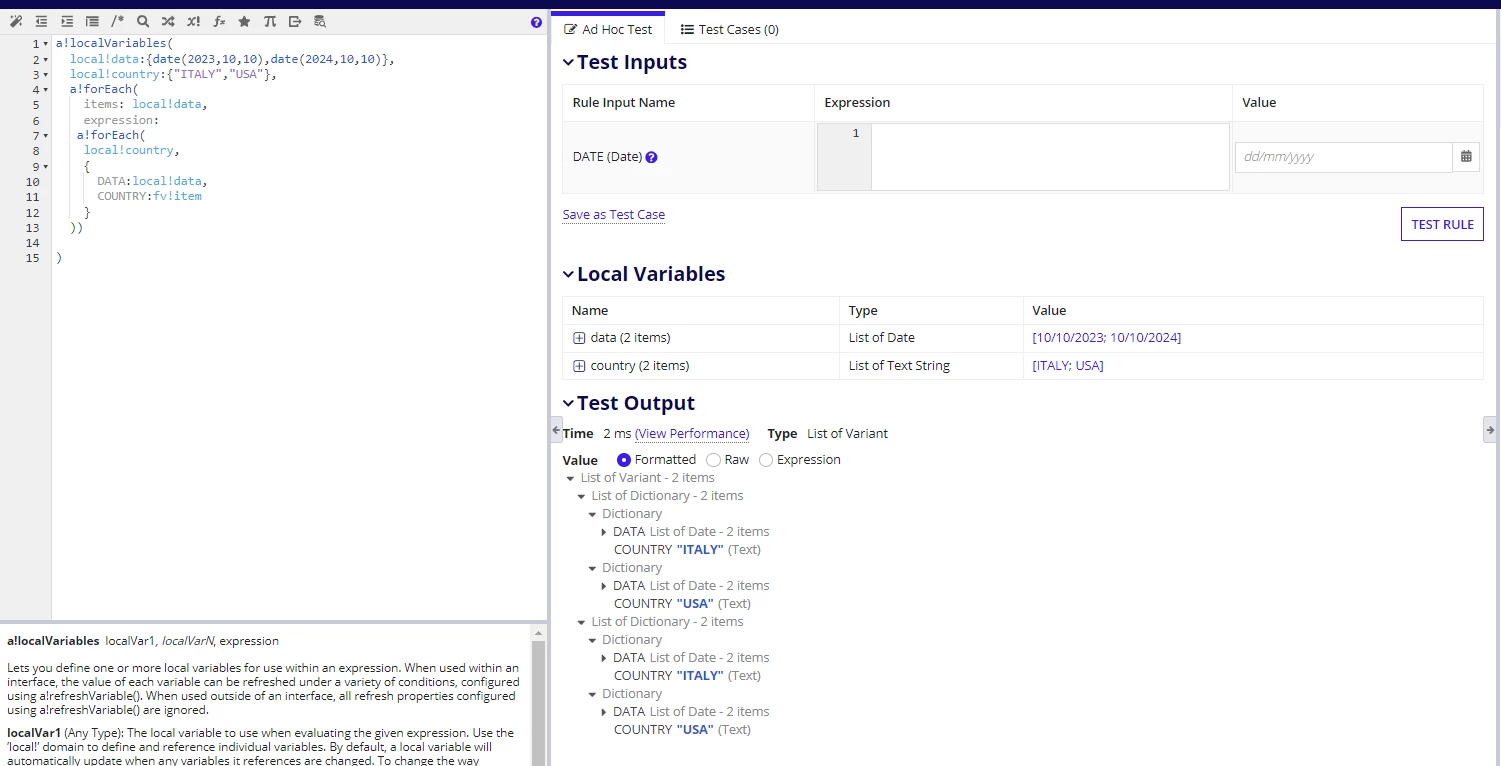
Task: Click the List of Date type cell
Action: pos(931,338)
